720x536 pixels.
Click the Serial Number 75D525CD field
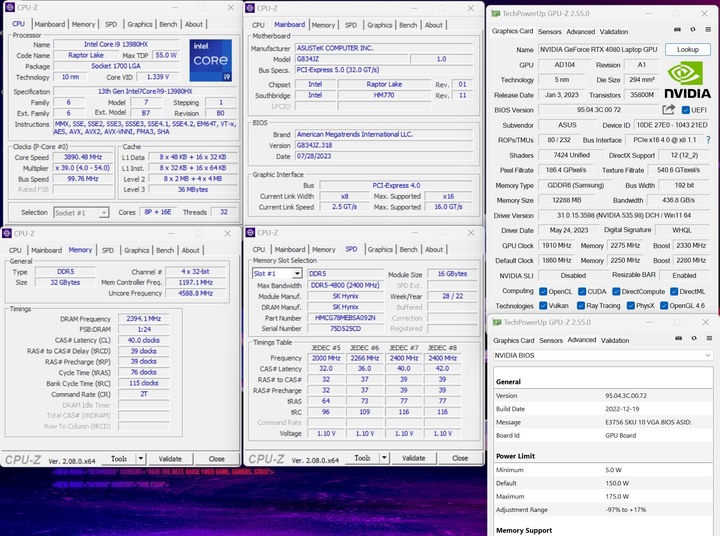[x=345, y=328]
